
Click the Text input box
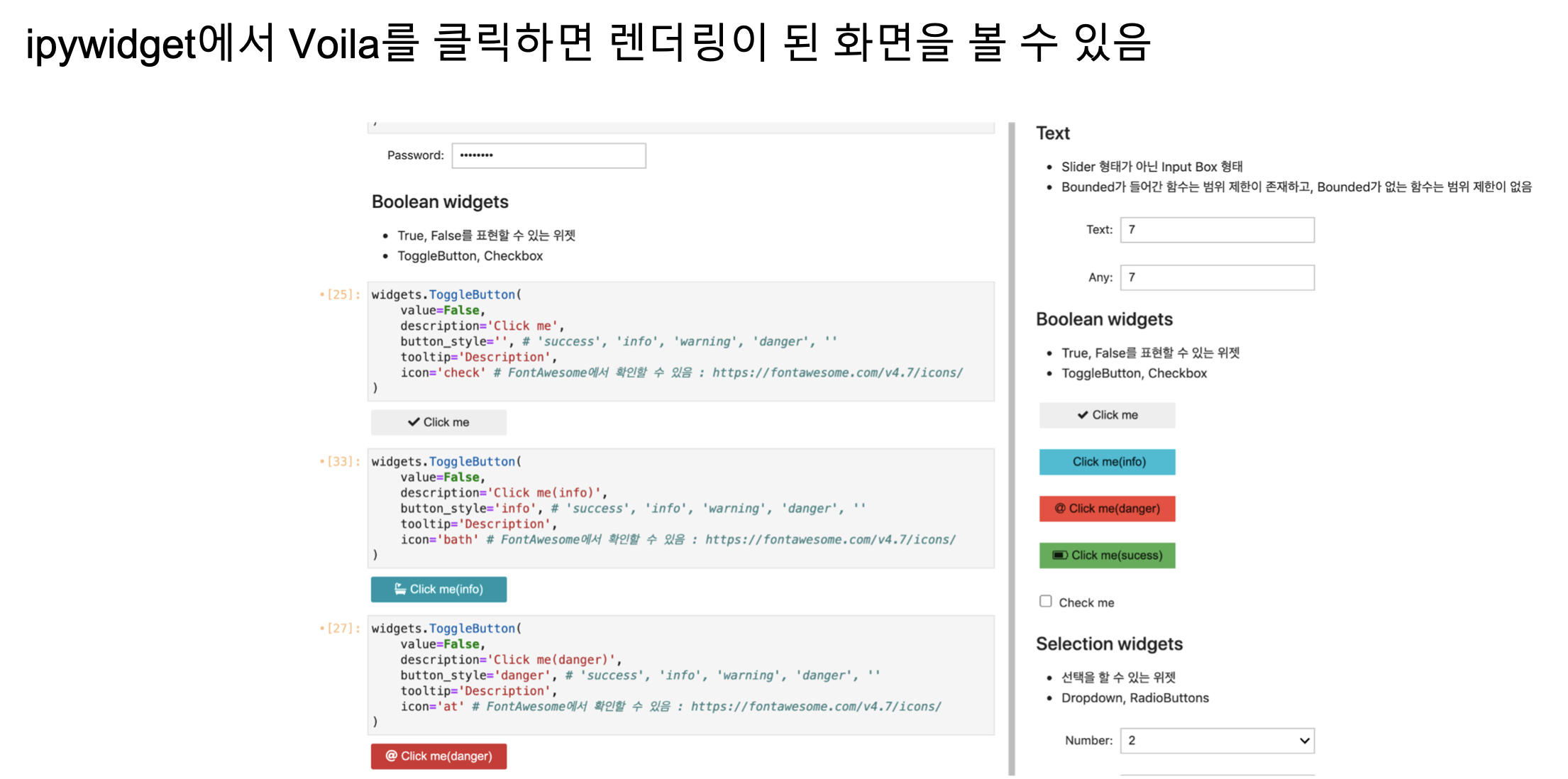coord(1217,230)
